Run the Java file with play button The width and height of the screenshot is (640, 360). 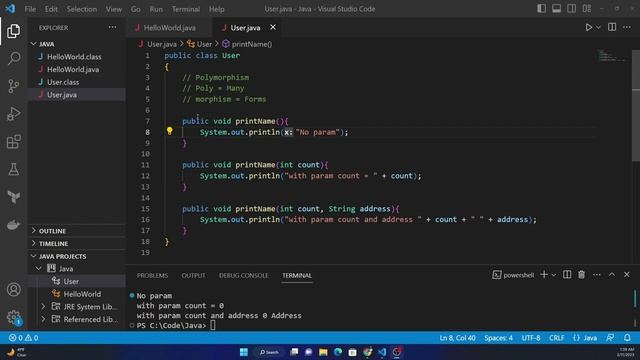588,27
